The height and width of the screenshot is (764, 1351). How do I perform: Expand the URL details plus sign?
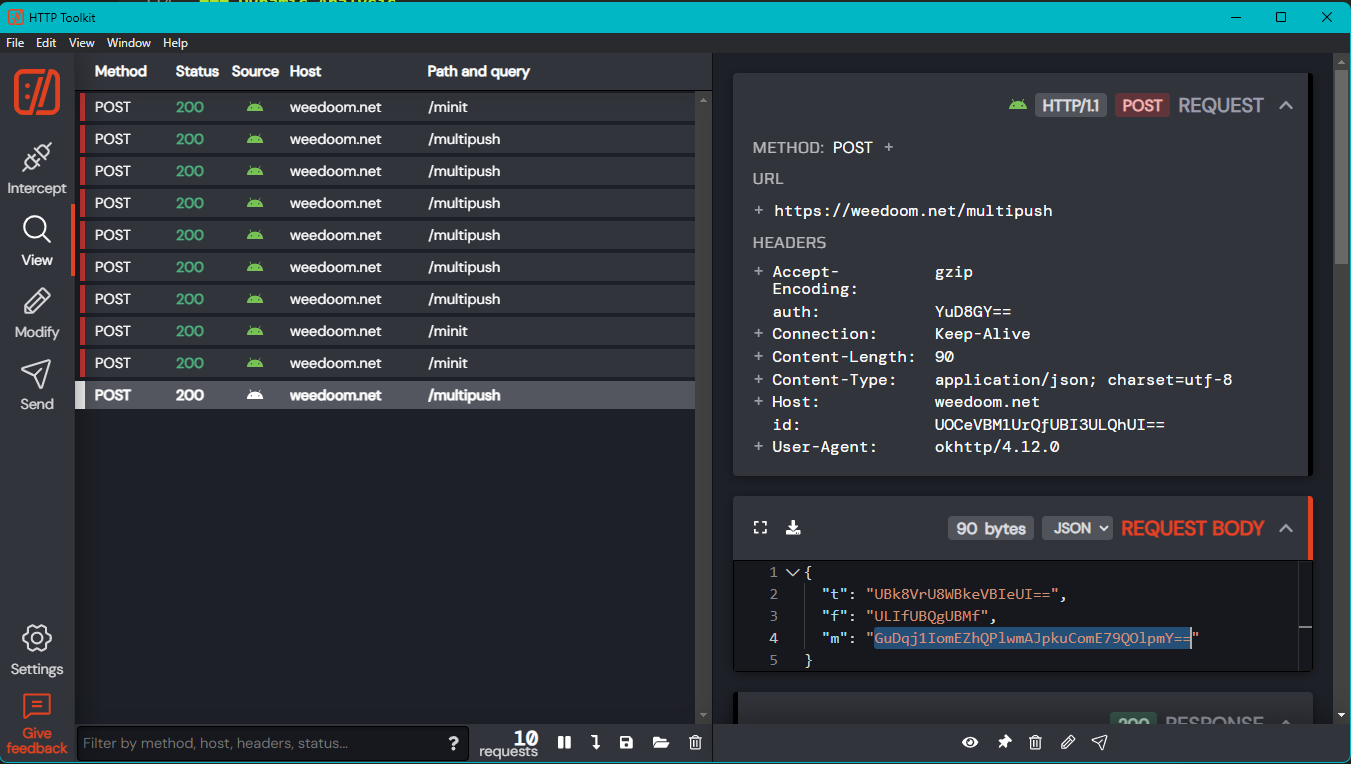pyautogui.click(x=759, y=211)
